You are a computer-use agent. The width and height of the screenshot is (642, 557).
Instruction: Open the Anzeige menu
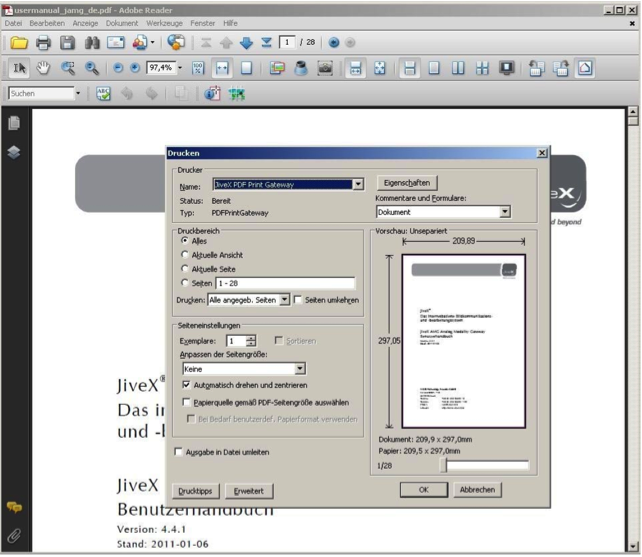(x=85, y=23)
